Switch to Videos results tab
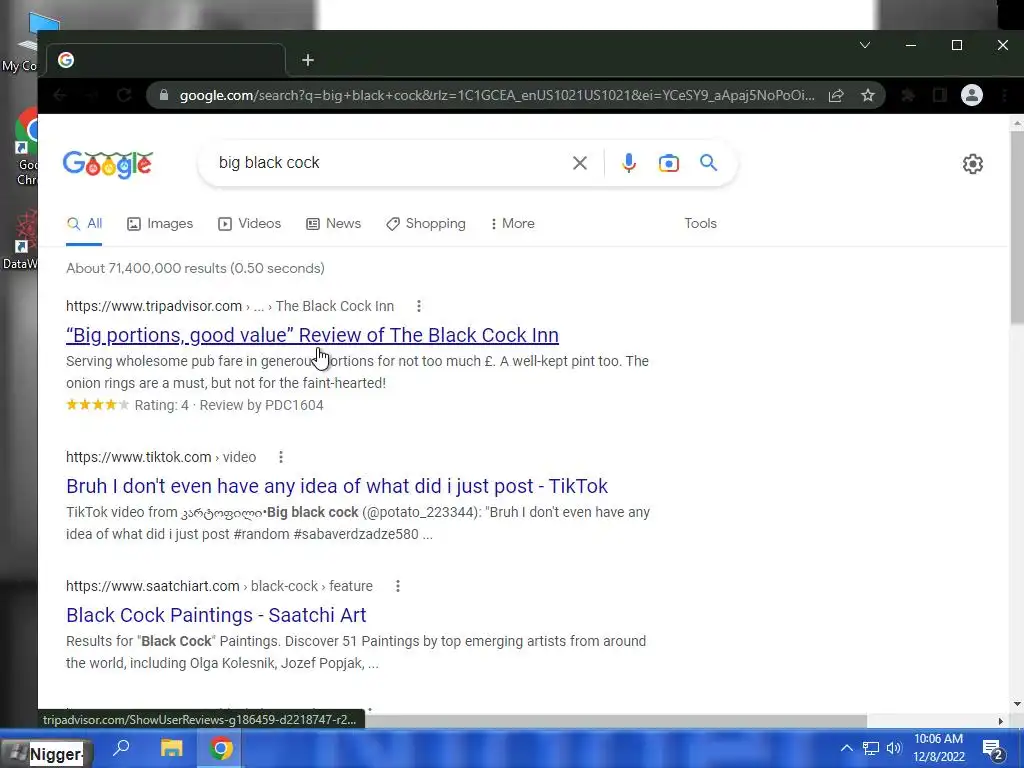 pyautogui.click(x=249, y=223)
